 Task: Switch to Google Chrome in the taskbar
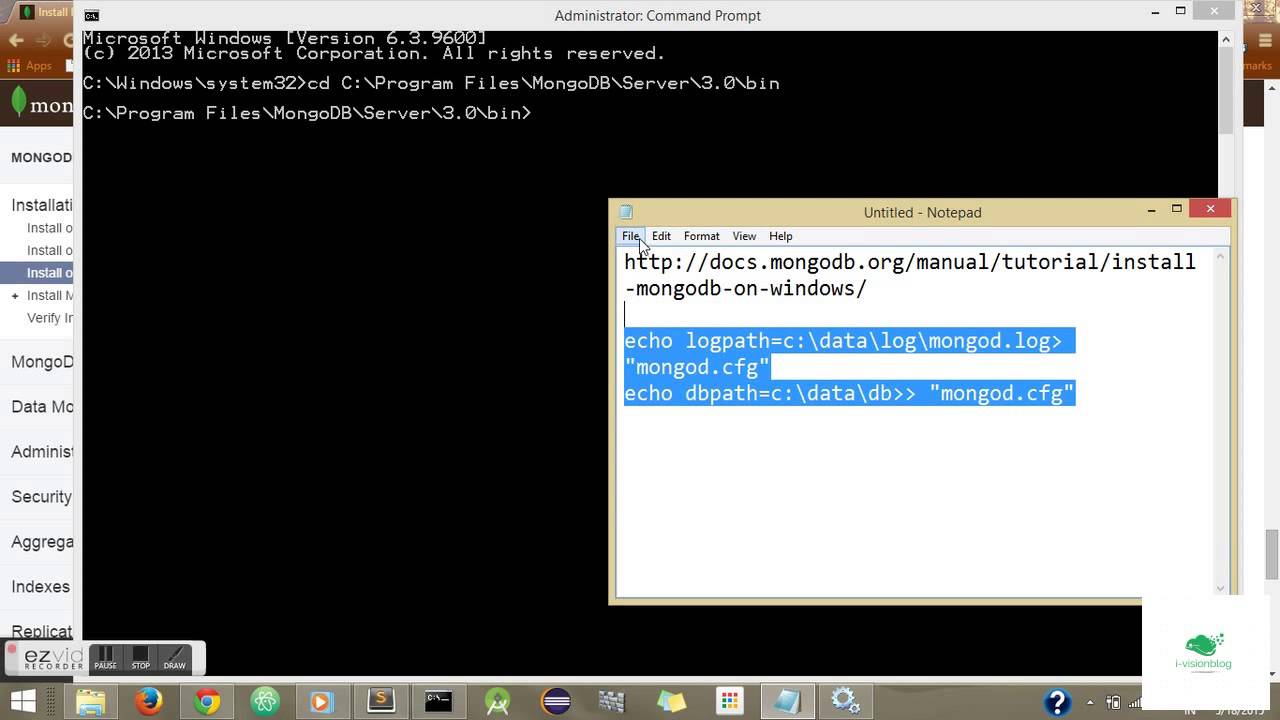point(207,701)
